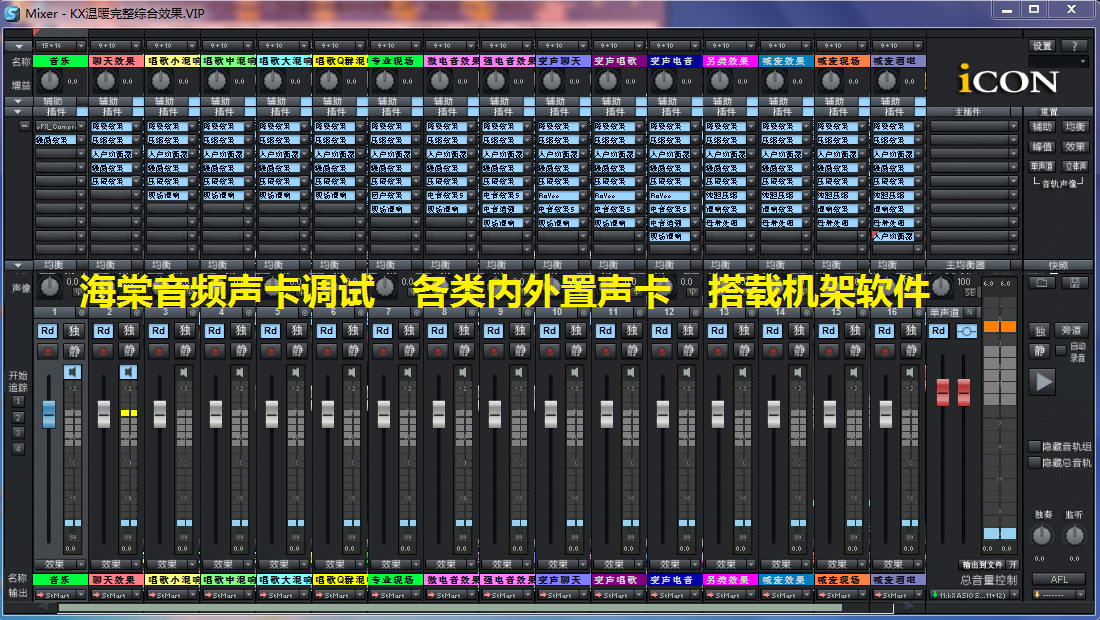Click the channel 1 volume fader handle
Screen dimensions: 1100x620
pyautogui.click(x=49, y=413)
